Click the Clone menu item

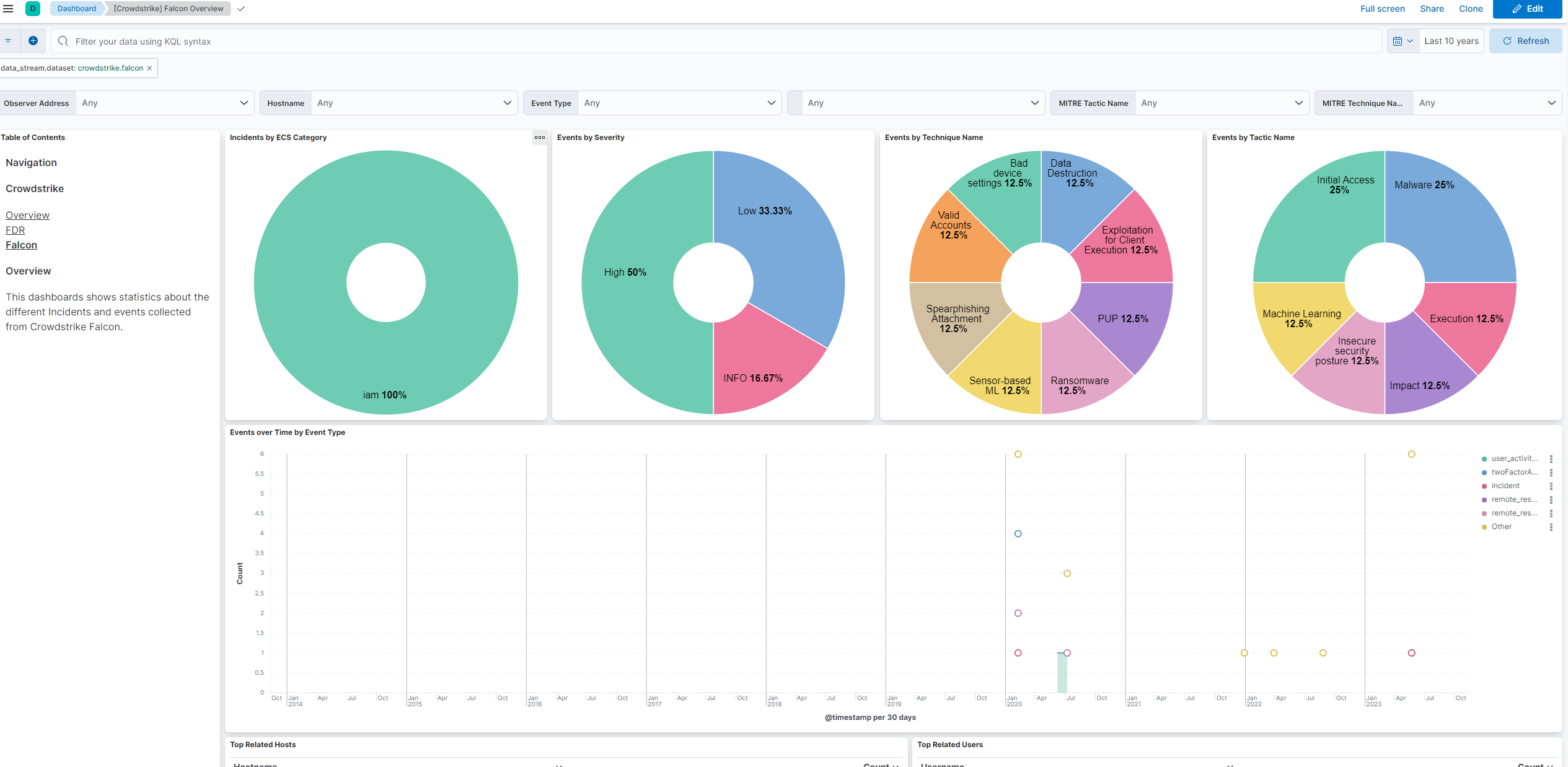pos(1471,9)
